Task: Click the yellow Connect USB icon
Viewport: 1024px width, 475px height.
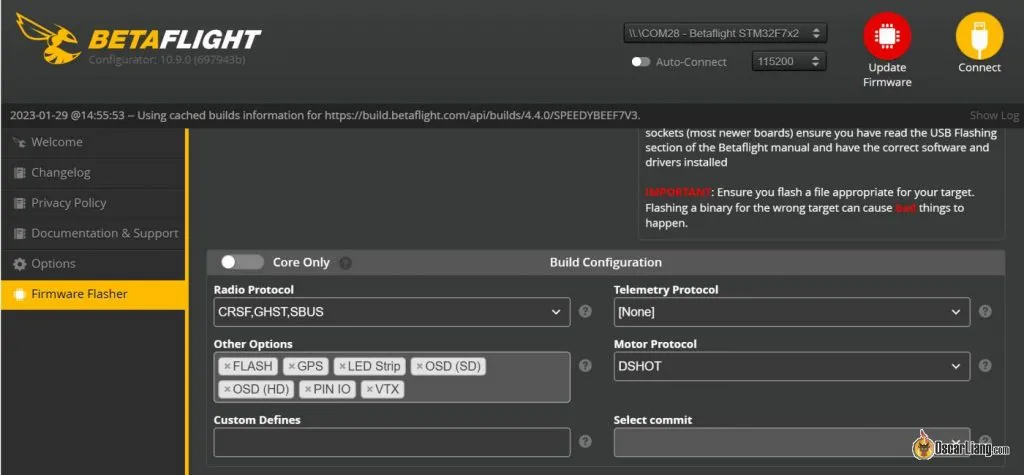Action: coord(979,36)
